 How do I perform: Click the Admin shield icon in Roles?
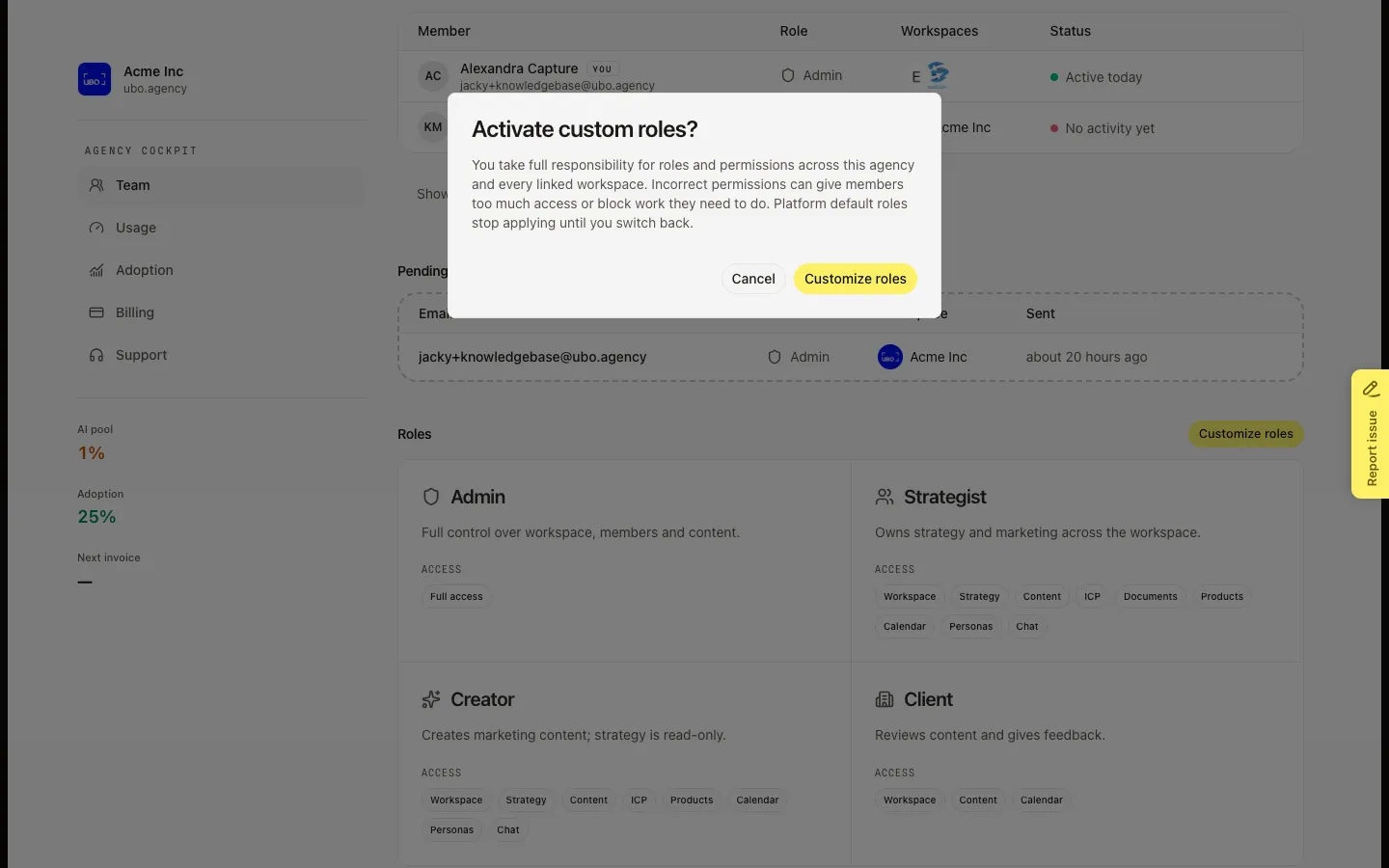point(431,497)
